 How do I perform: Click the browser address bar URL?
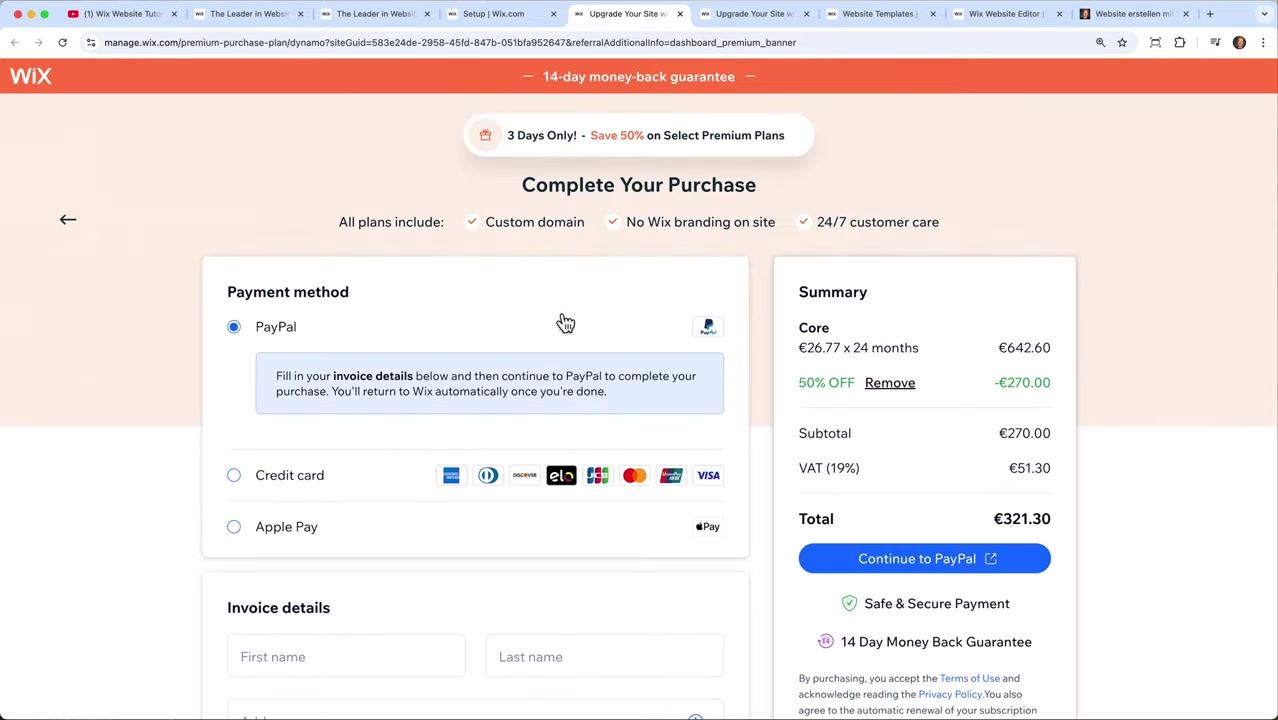click(450, 43)
